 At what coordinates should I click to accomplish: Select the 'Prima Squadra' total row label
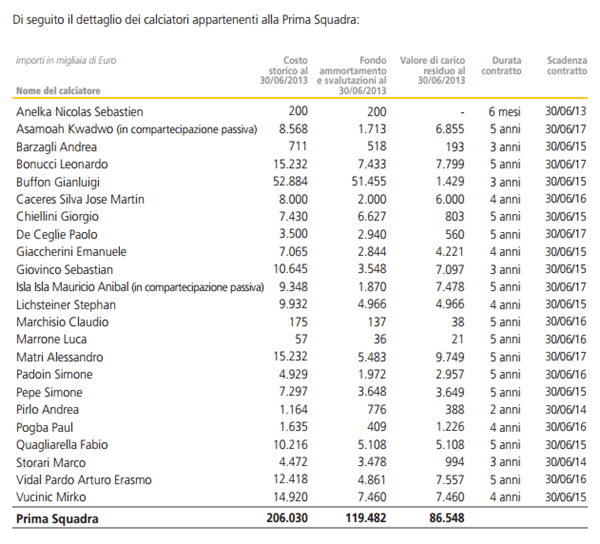point(59,520)
